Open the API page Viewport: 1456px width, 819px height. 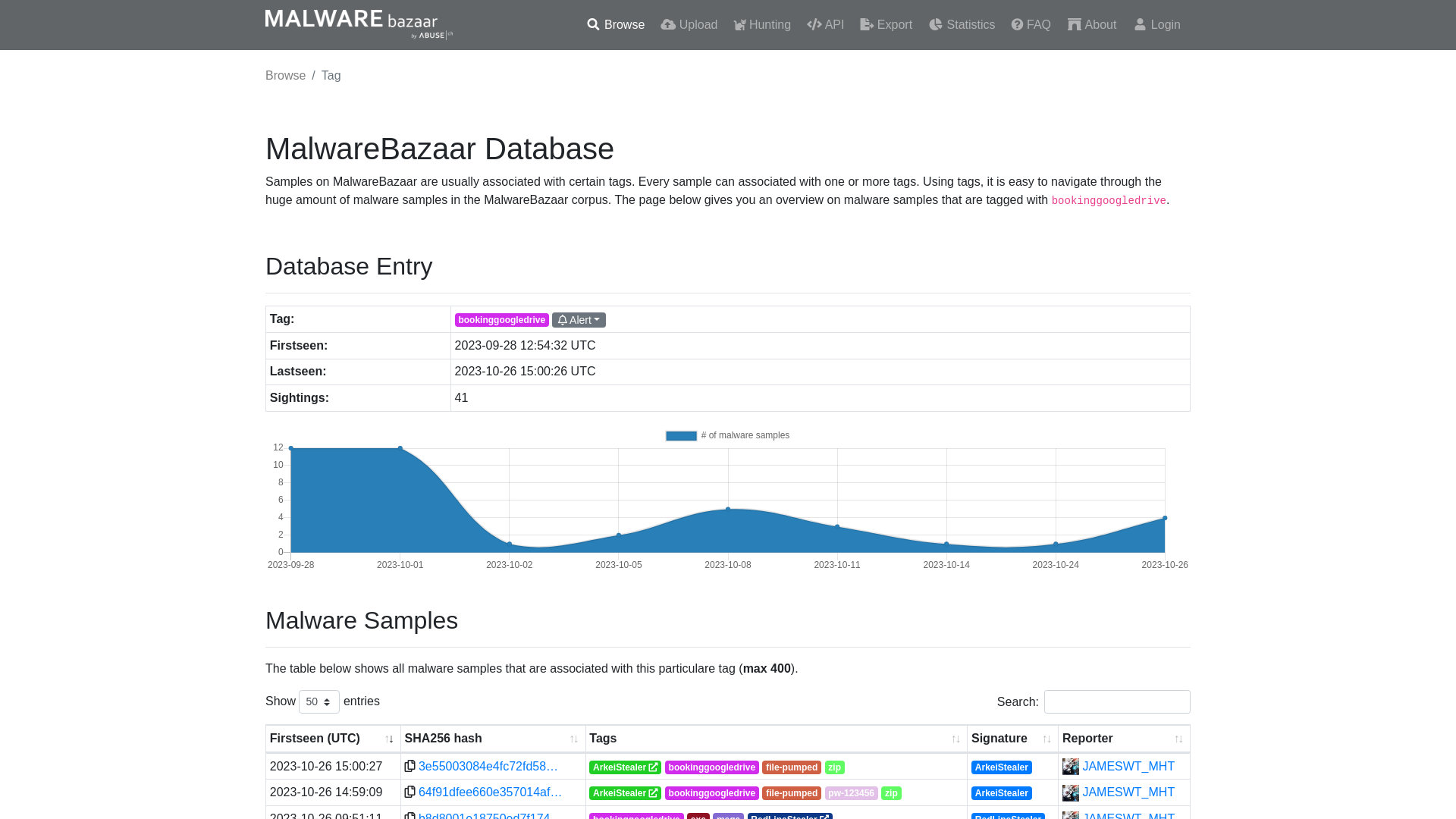point(826,25)
